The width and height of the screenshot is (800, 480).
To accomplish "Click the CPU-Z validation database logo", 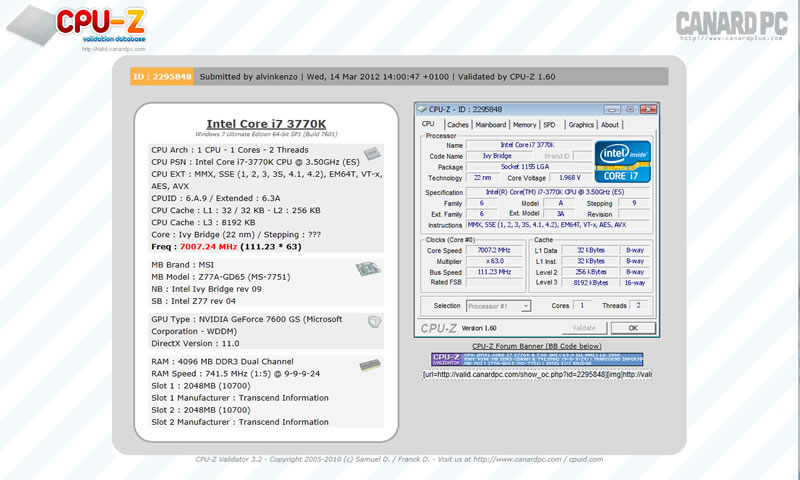I will (x=77, y=26).
